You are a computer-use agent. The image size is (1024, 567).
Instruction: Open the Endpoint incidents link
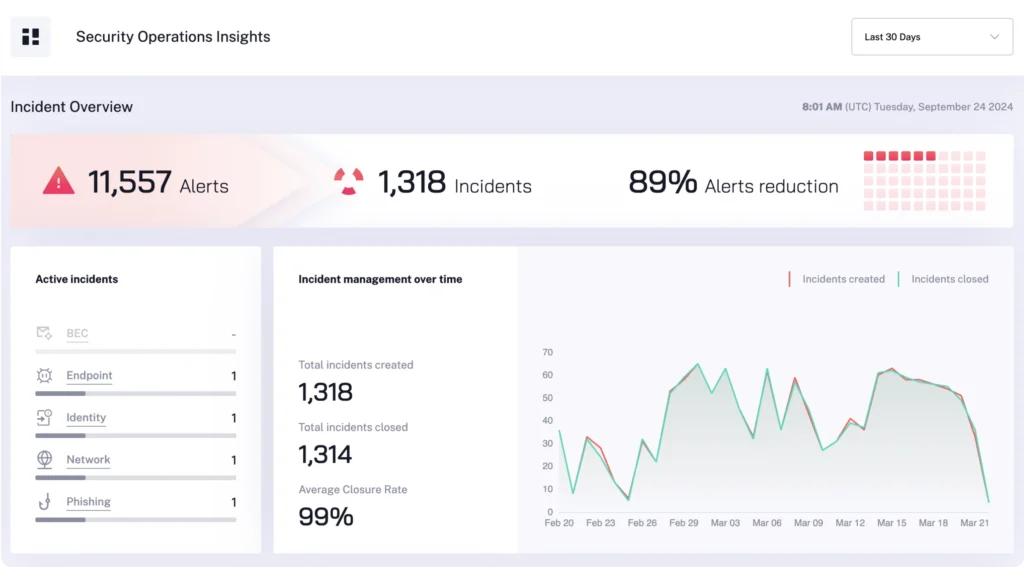[89, 376]
